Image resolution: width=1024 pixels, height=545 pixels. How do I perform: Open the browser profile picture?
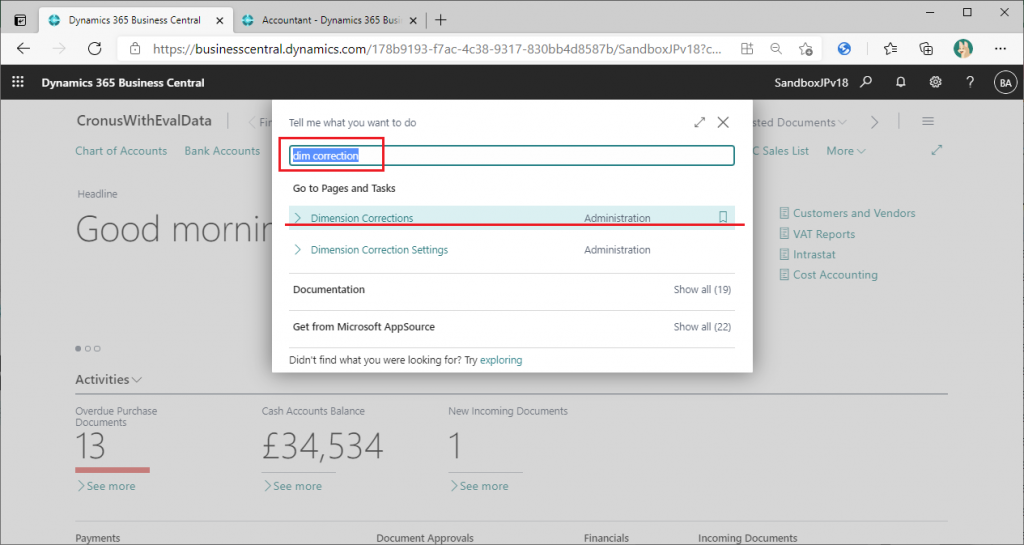963,48
